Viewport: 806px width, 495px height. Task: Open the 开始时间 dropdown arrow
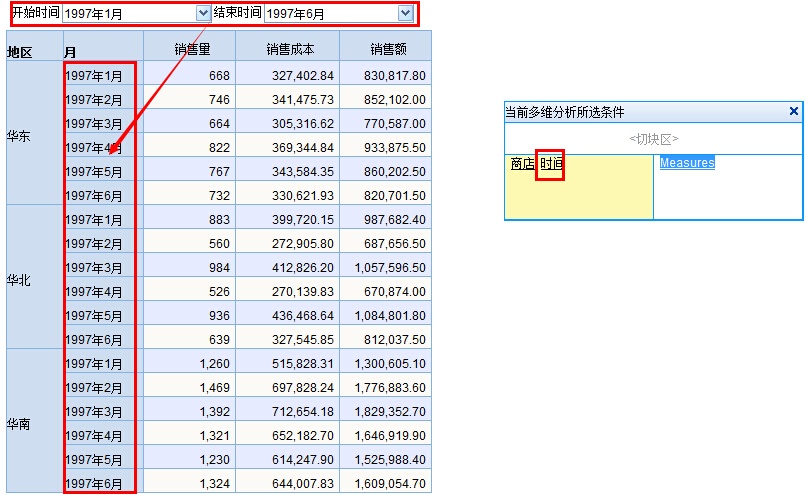click(x=204, y=13)
